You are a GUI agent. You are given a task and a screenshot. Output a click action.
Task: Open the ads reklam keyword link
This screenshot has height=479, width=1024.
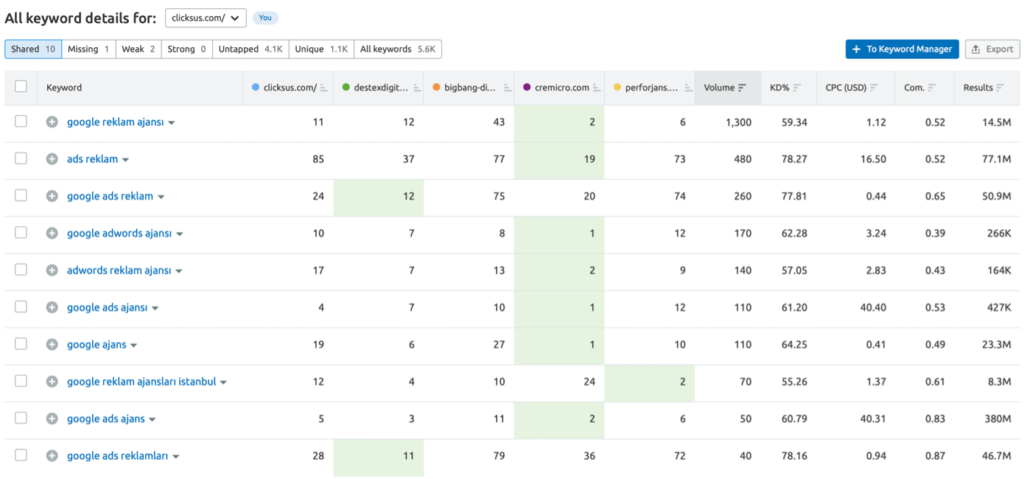coord(92,159)
